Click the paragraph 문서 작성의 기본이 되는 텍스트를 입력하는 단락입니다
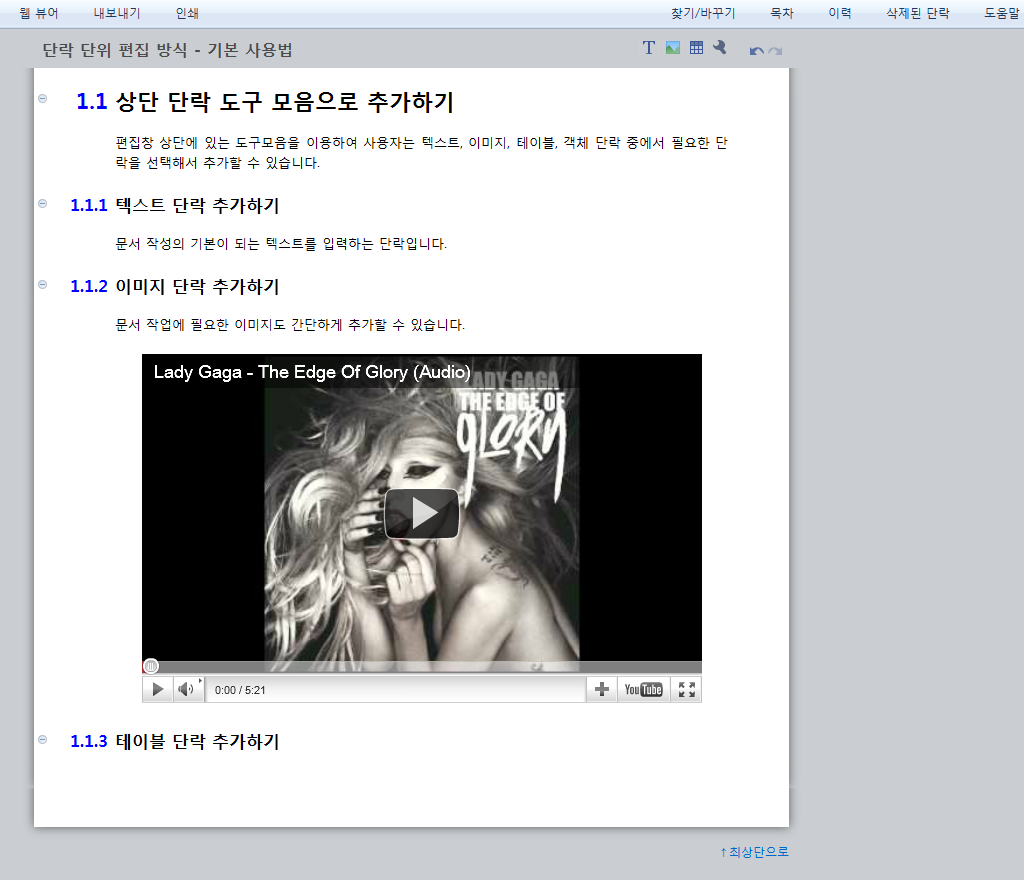The width and height of the screenshot is (1024, 880). (281, 244)
